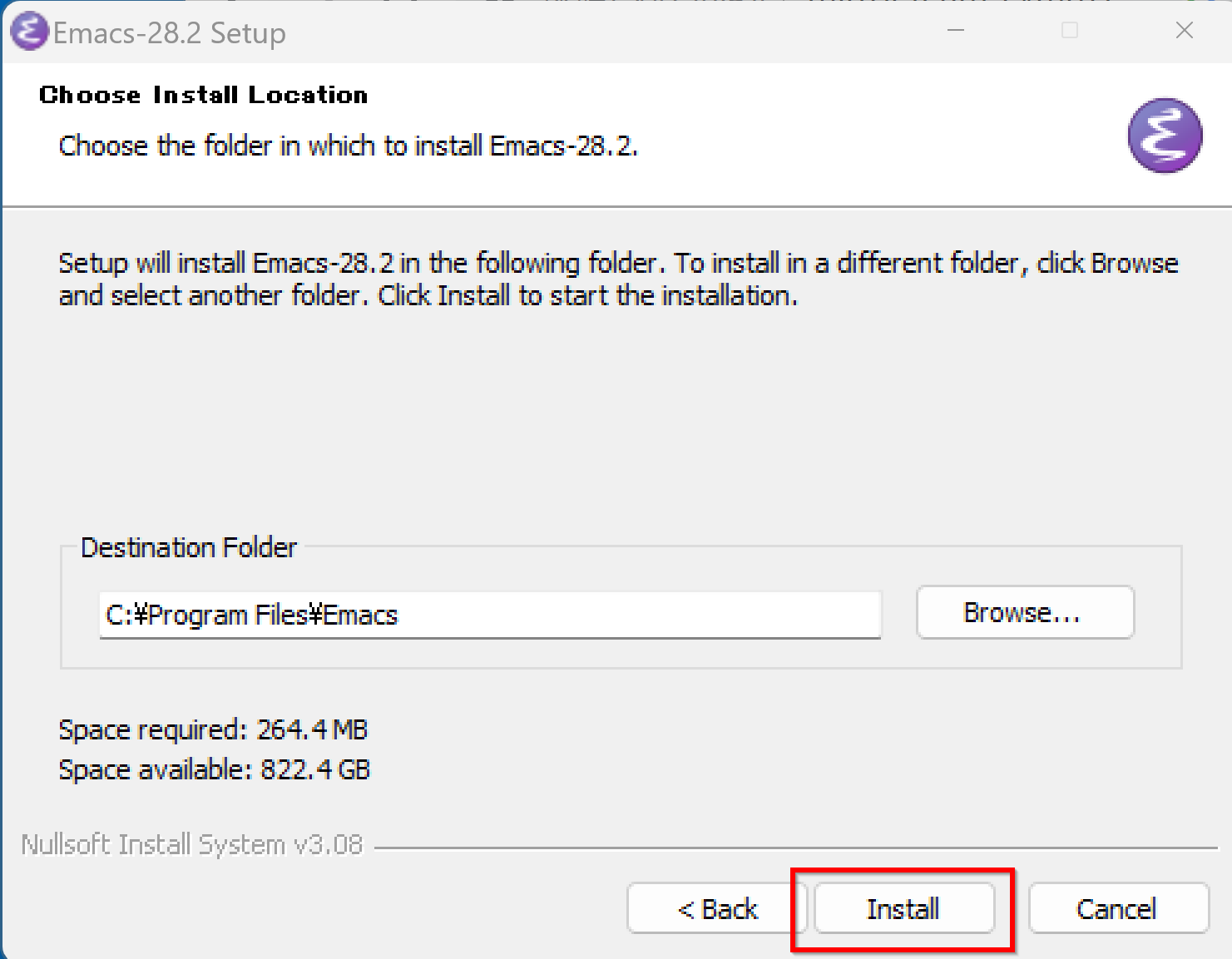Close the setup window with the X
This screenshot has width=1232, height=959.
(1185, 31)
